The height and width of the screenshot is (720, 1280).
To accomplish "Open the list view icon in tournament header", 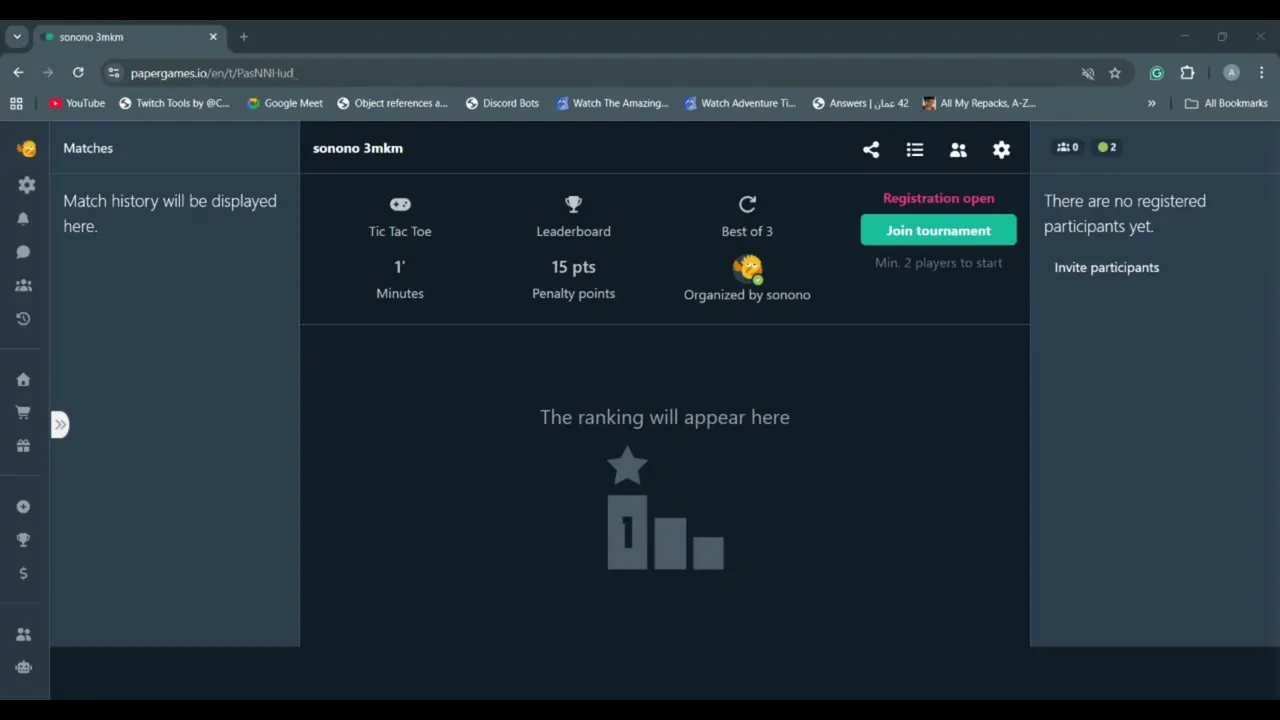I will 915,150.
